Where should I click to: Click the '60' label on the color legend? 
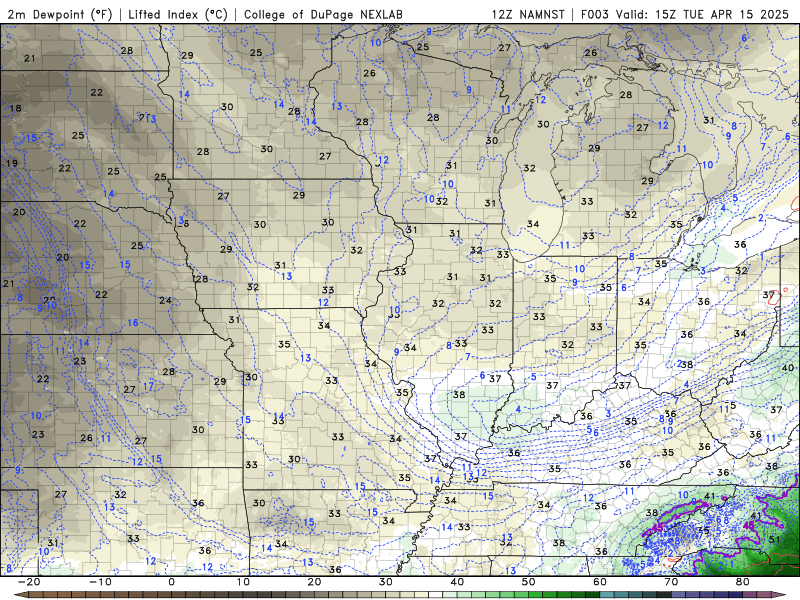[x=600, y=582]
